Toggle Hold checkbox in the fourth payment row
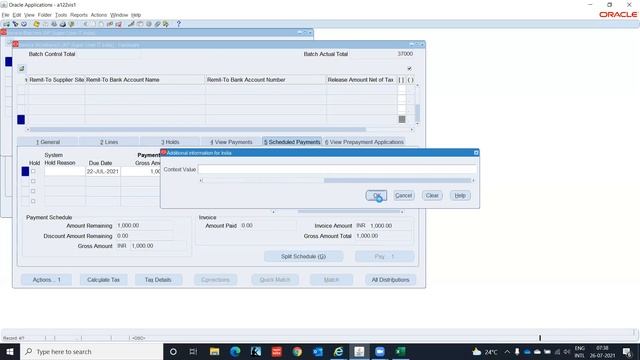The width and height of the screenshot is (640, 360). click(x=33, y=201)
